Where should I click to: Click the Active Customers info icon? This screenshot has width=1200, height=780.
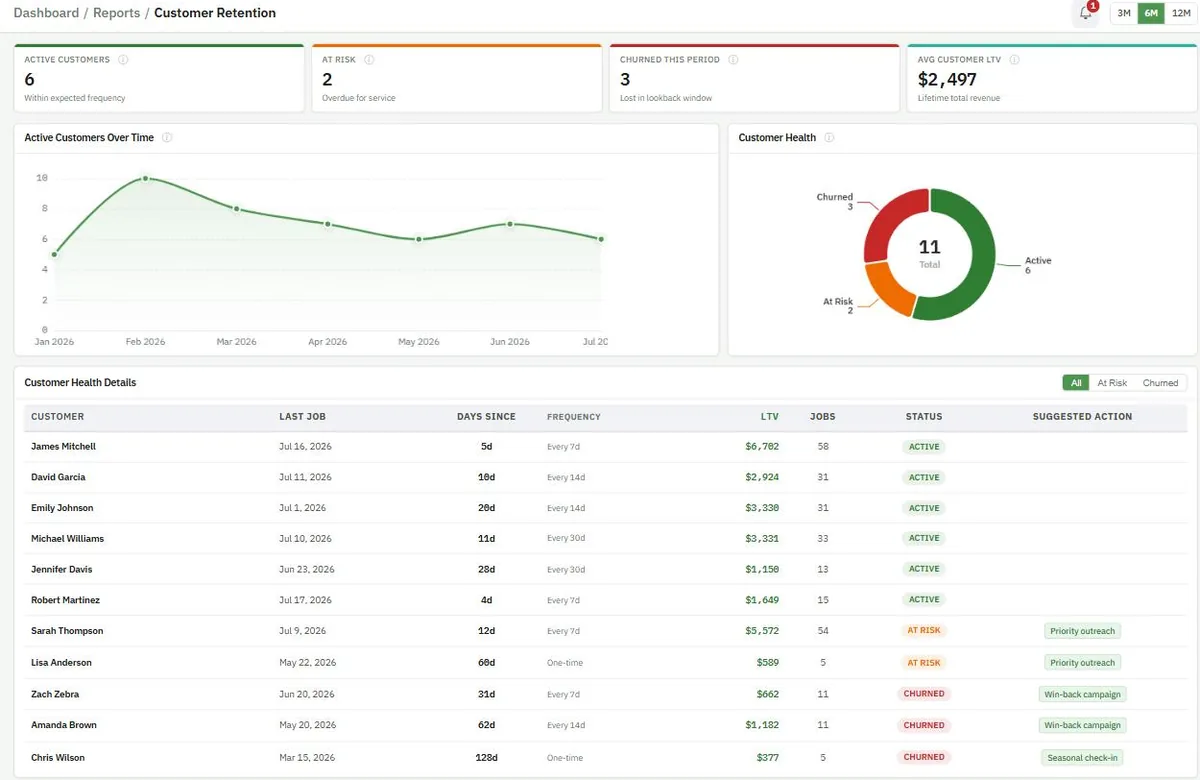(123, 60)
